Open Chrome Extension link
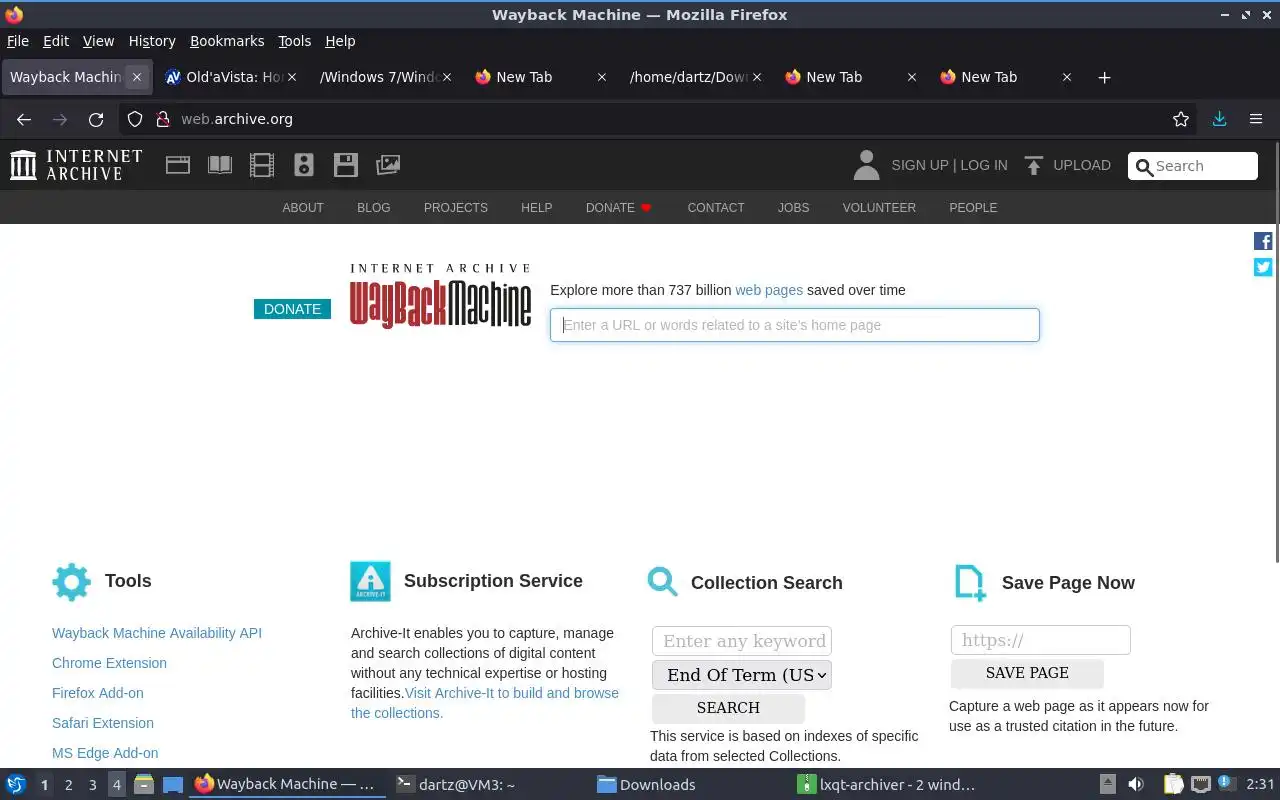The image size is (1280, 800). pos(109,663)
